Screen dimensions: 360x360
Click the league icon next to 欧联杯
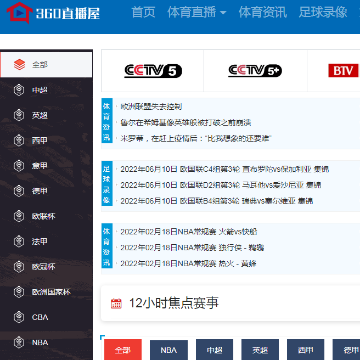[x=19, y=216]
